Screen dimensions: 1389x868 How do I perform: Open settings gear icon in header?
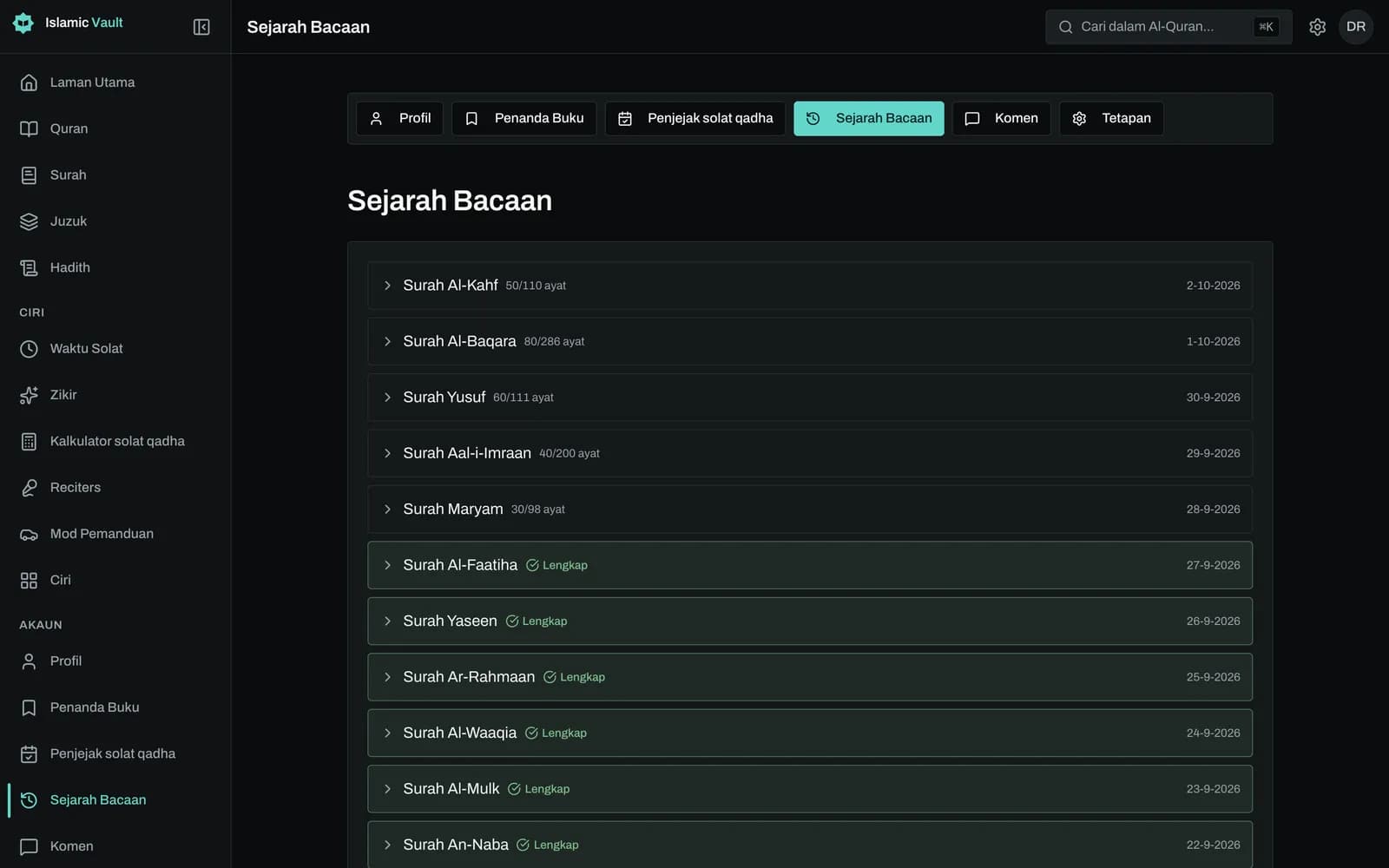click(1317, 27)
